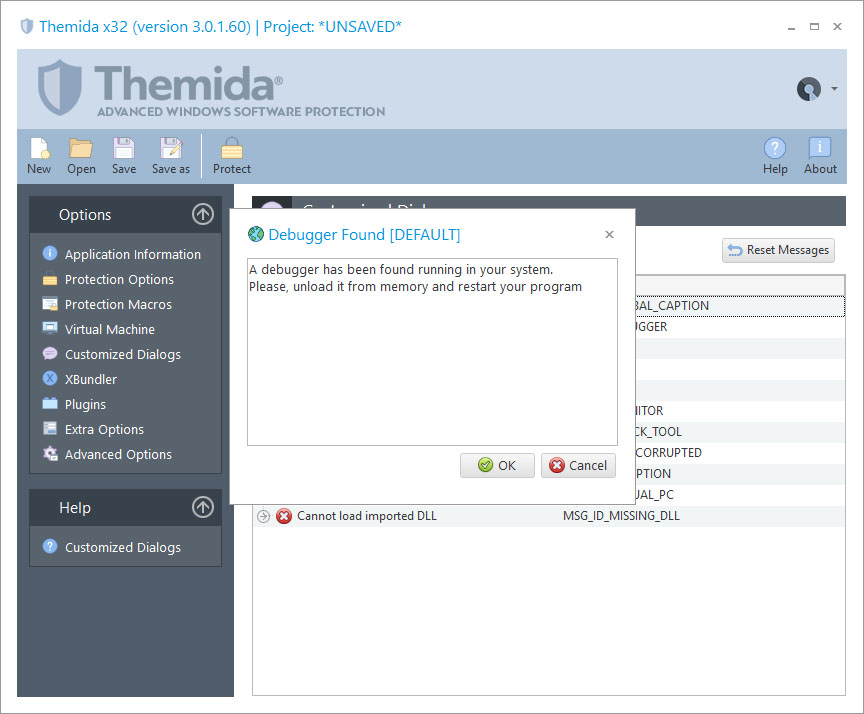Open the Plugins section
The height and width of the screenshot is (714, 864).
[x=85, y=404]
